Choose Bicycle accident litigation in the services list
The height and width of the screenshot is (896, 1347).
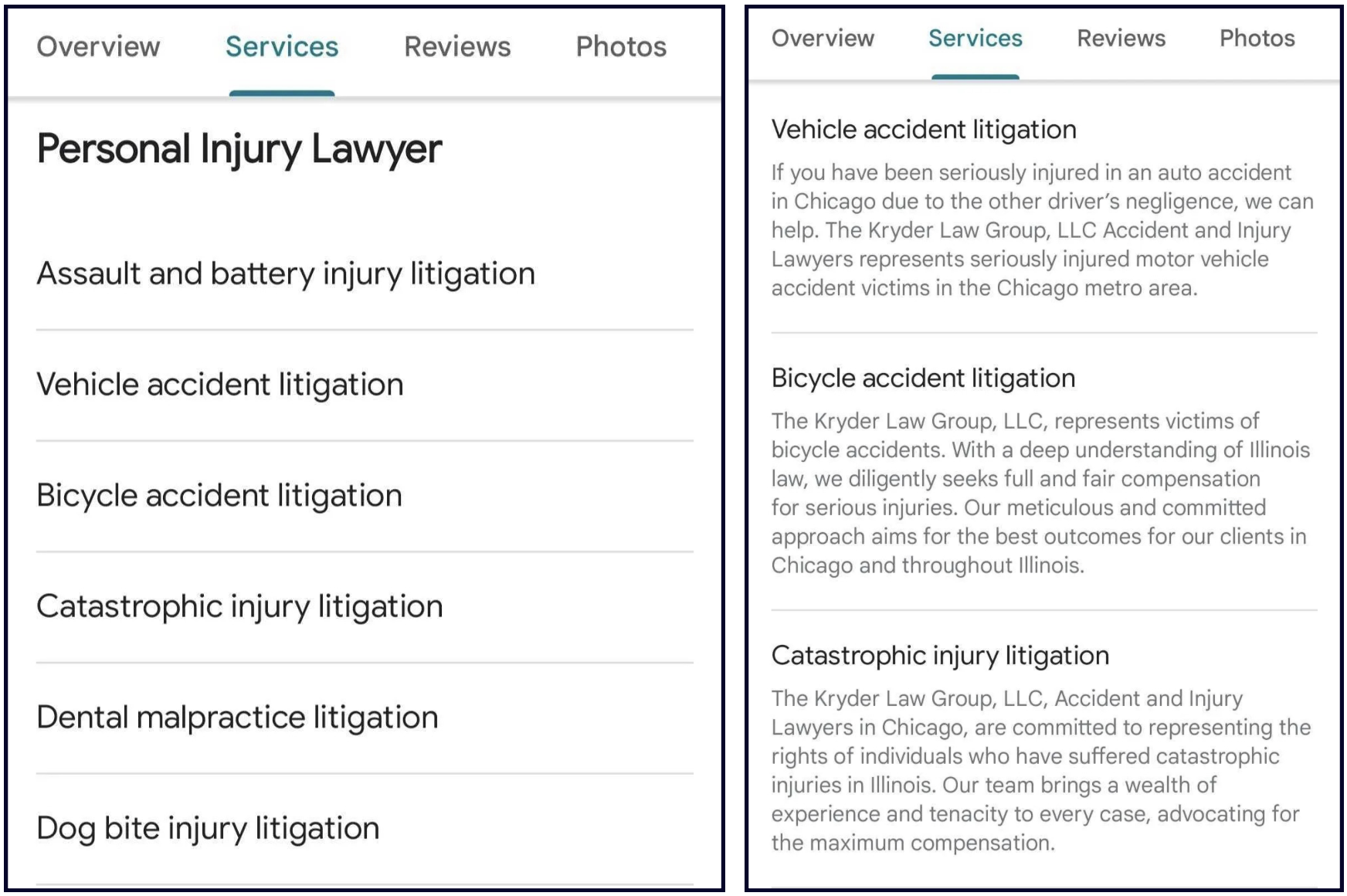pyautogui.click(x=219, y=496)
